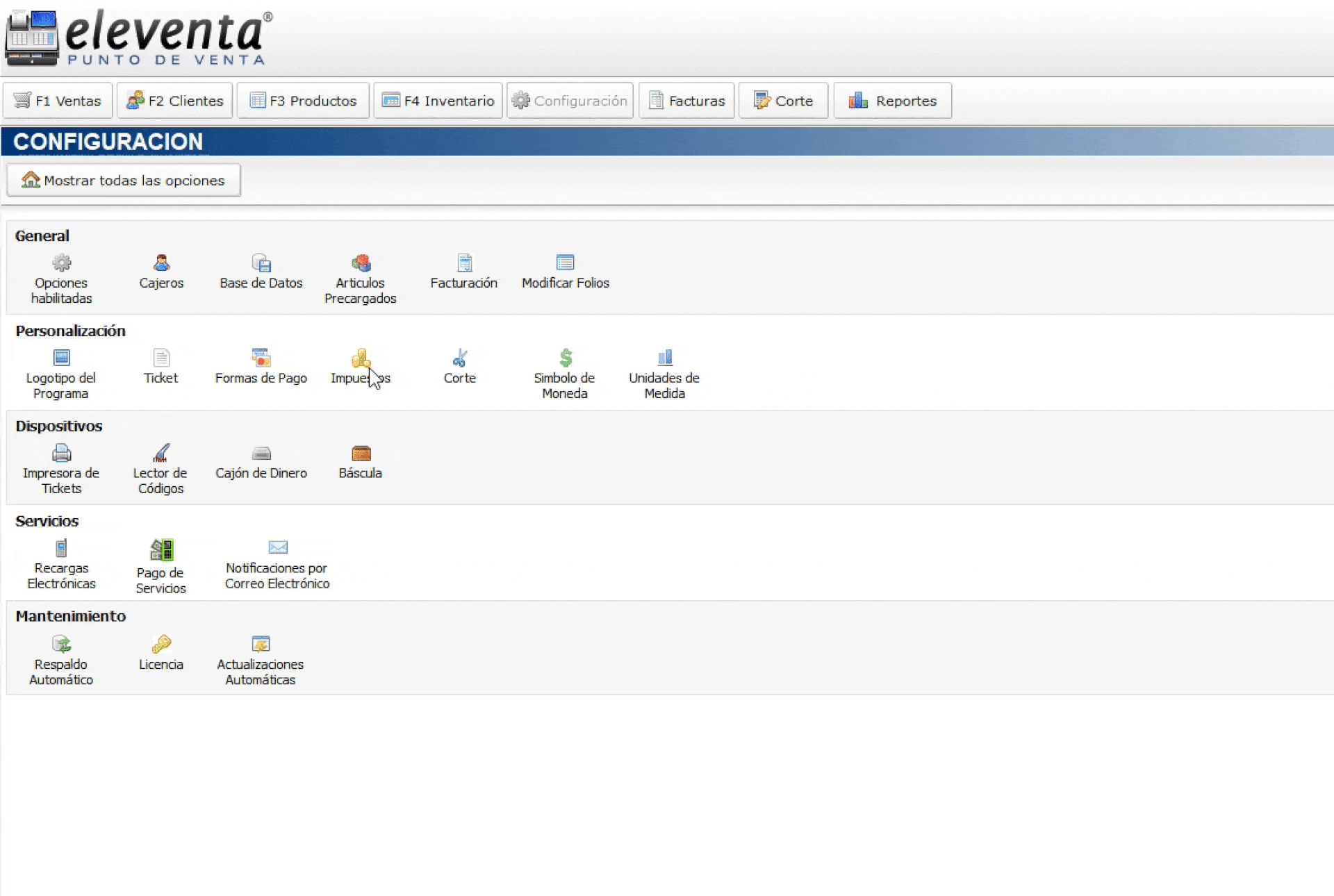Open the Cajeros configuration icon

click(161, 264)
